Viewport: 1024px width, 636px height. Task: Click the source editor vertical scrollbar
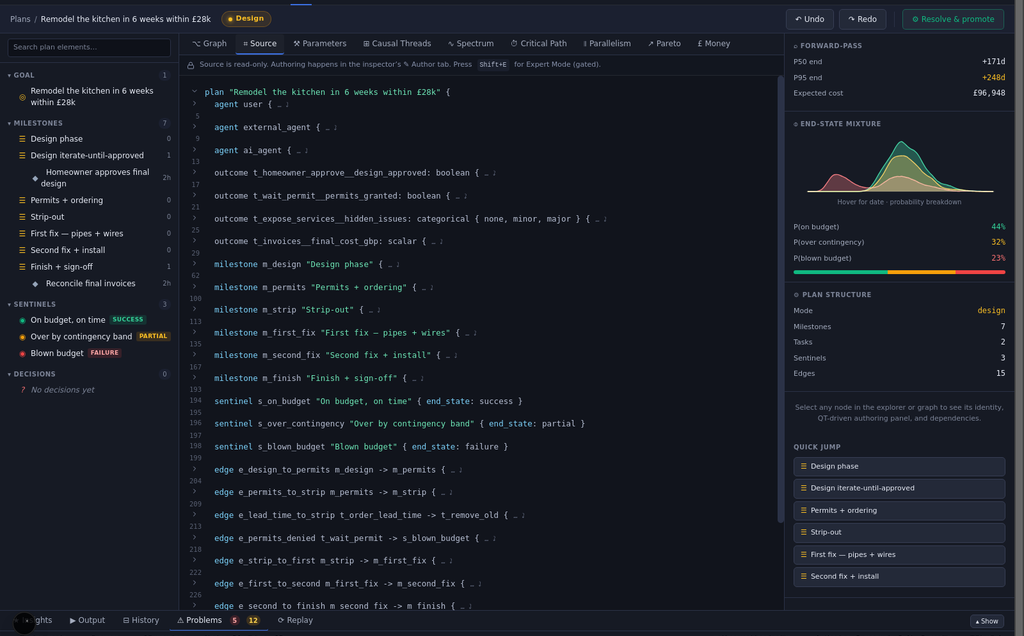tap(780, 299)
